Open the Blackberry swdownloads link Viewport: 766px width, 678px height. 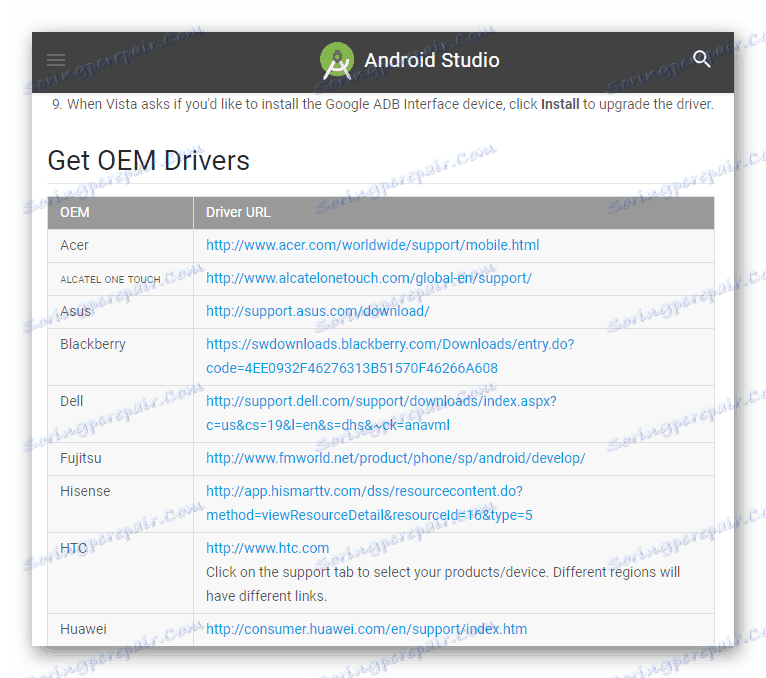point(390,356)
